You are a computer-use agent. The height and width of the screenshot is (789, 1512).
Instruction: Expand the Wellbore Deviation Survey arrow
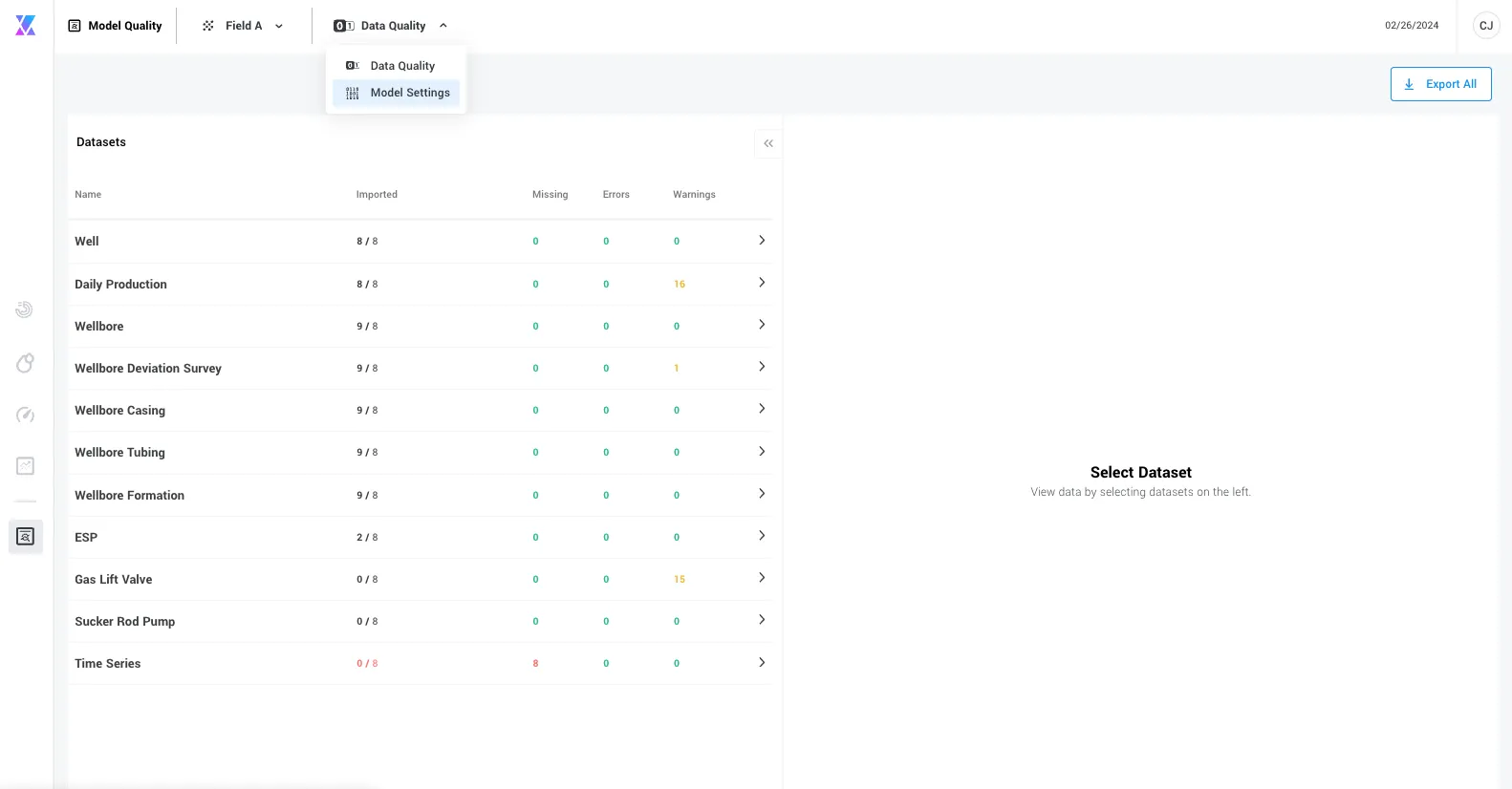(762, 367)
